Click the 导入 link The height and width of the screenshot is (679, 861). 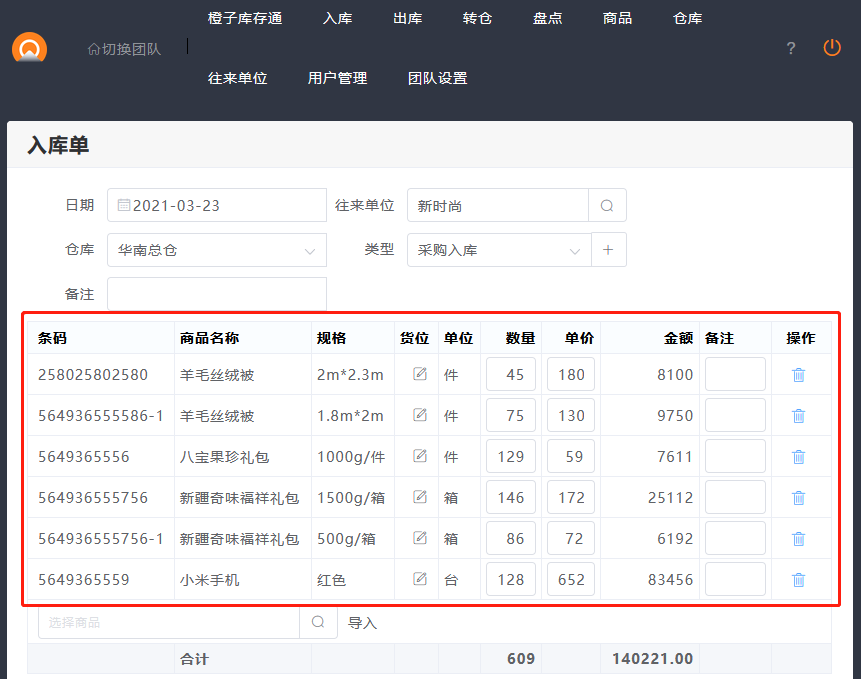coord(362,623)
